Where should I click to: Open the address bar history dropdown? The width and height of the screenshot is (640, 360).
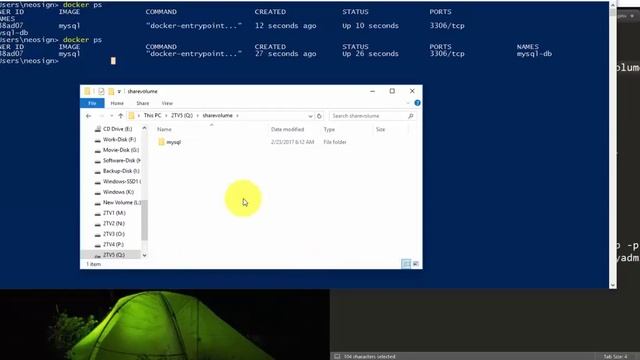click(310, 116)
